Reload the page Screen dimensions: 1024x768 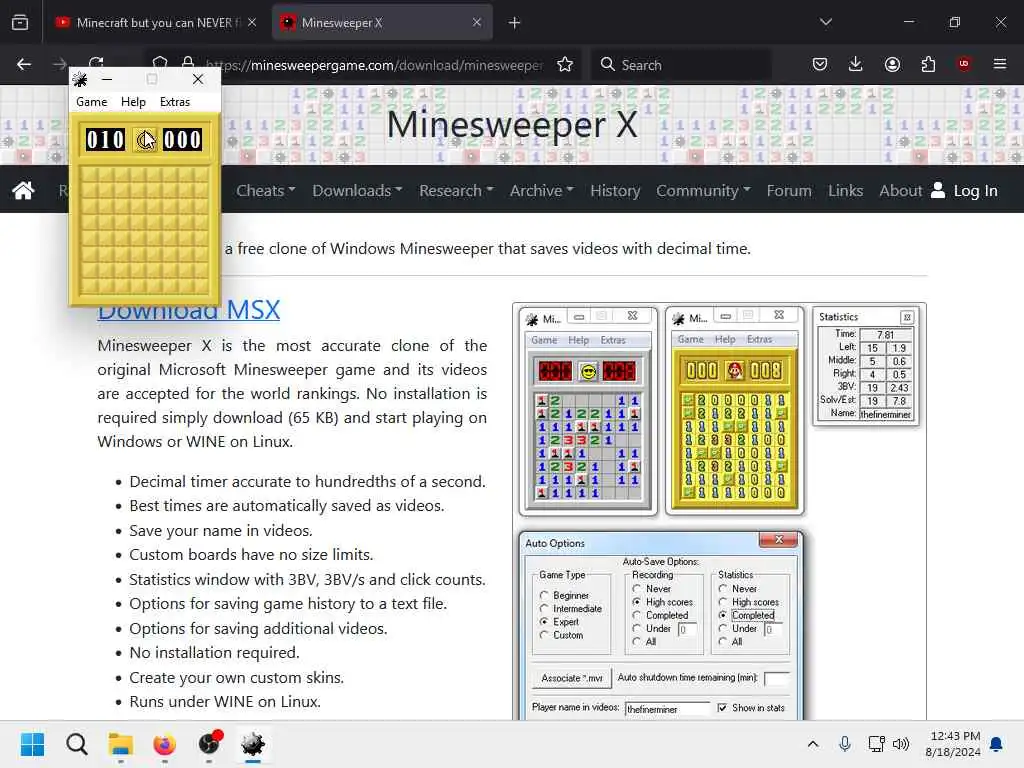point(97,62)
